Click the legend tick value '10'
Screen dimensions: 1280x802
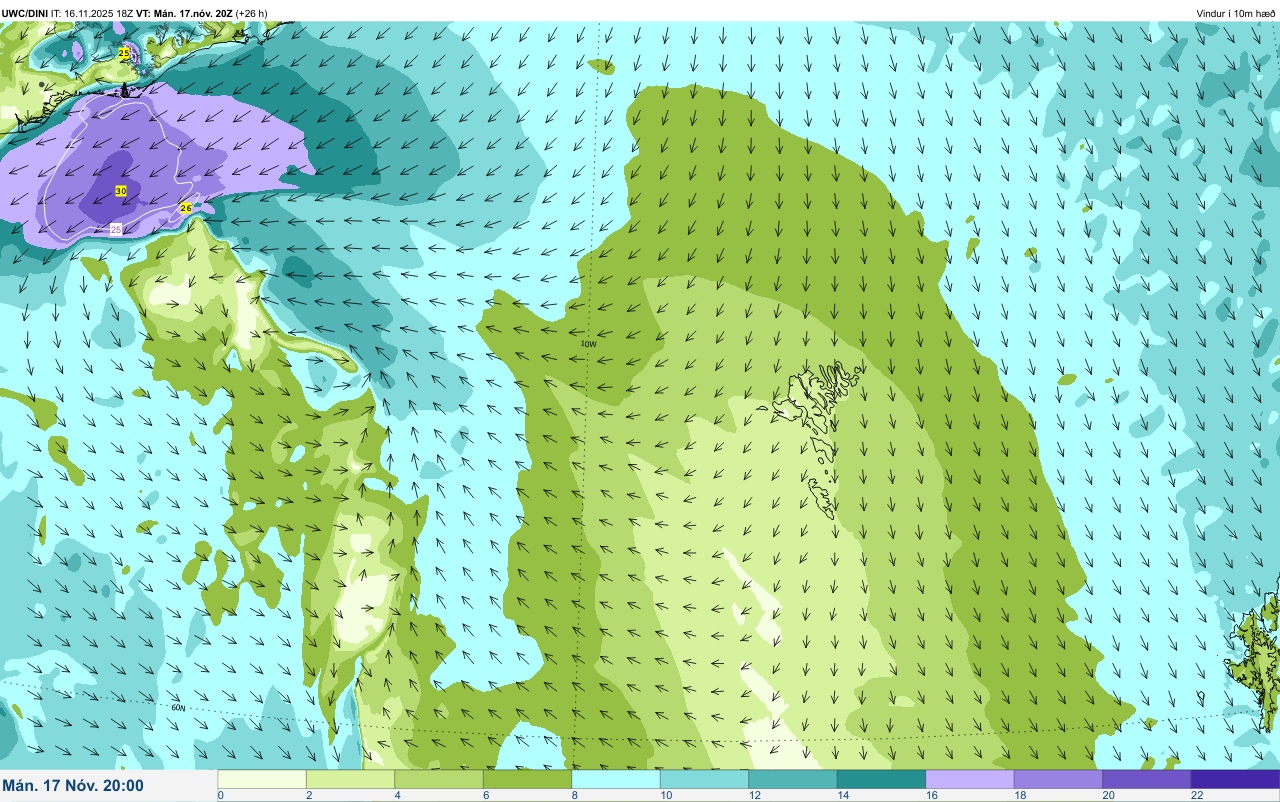click(666, 796)
